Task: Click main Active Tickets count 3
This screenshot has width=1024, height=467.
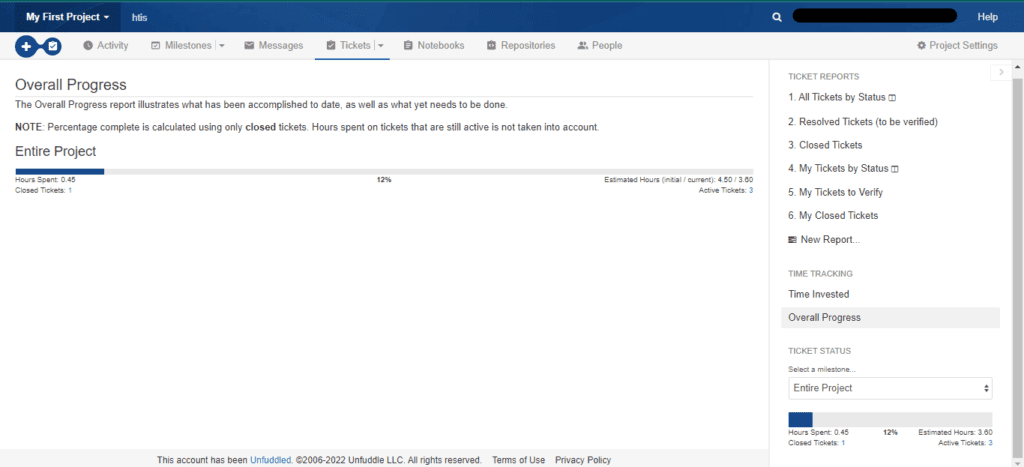Action: (x=751, y=191)
